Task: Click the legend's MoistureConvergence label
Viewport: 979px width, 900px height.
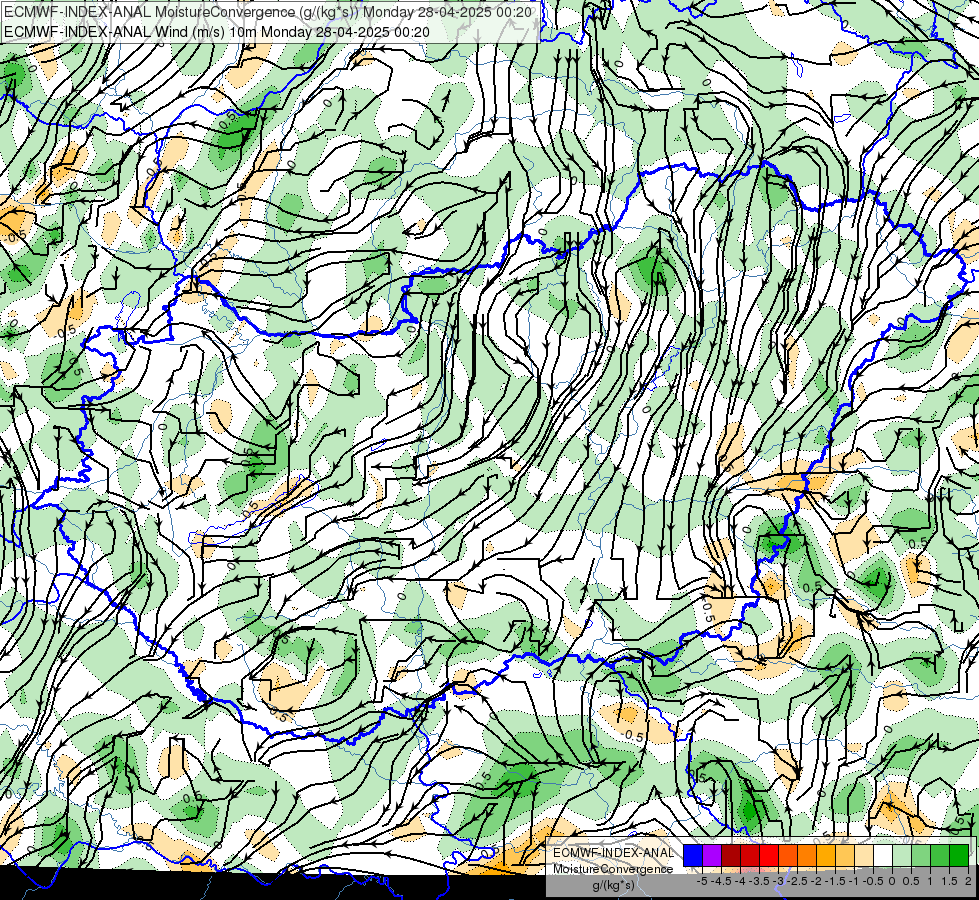Action: (613, 869)
